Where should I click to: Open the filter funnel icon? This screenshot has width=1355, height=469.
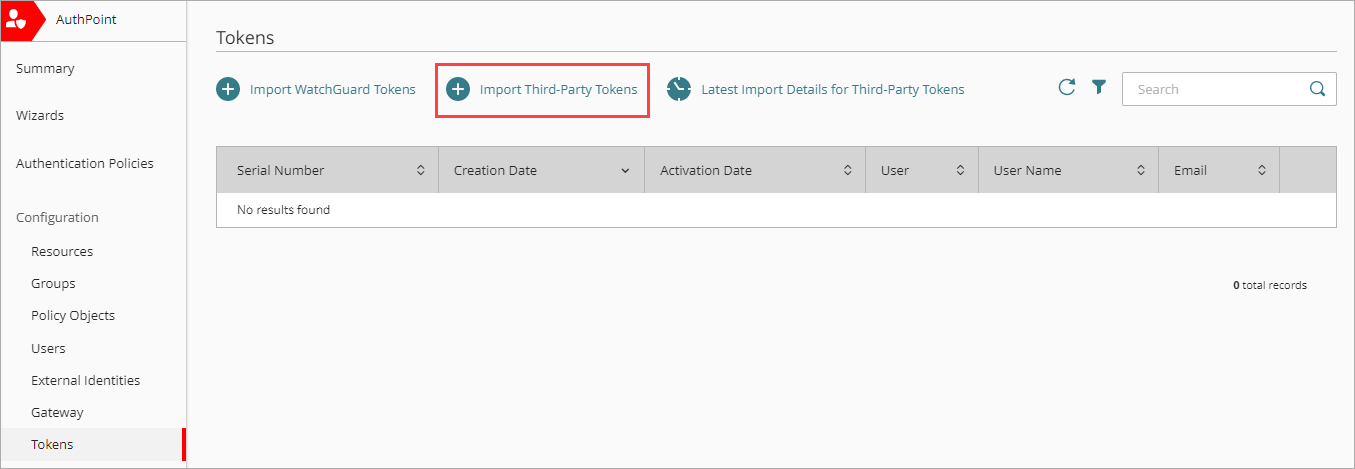(1099, 87)
